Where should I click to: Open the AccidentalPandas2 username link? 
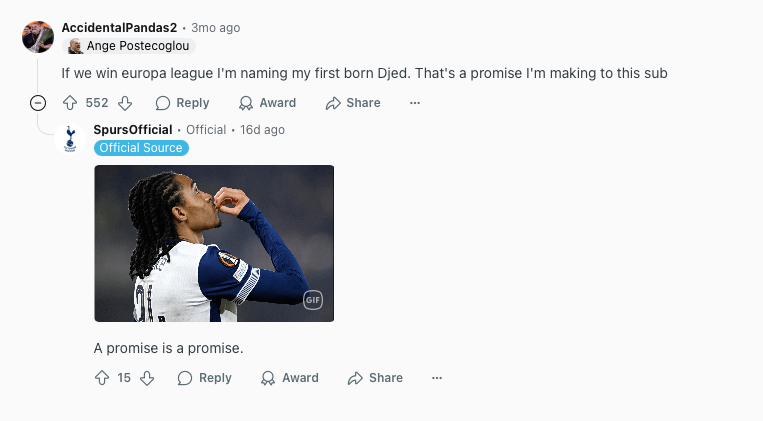[x=119, y=28]
